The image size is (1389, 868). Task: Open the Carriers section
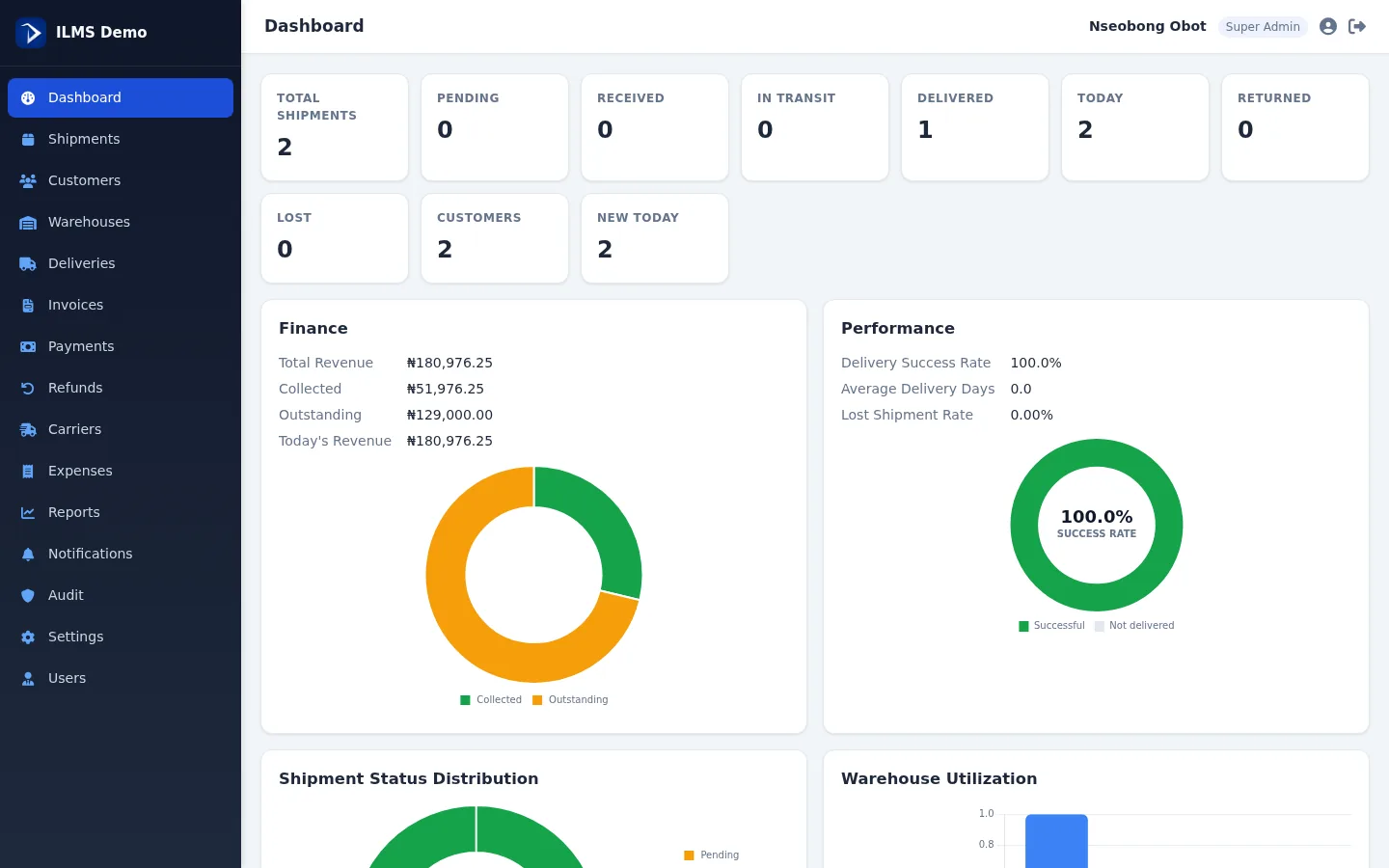tap(121, 429)
